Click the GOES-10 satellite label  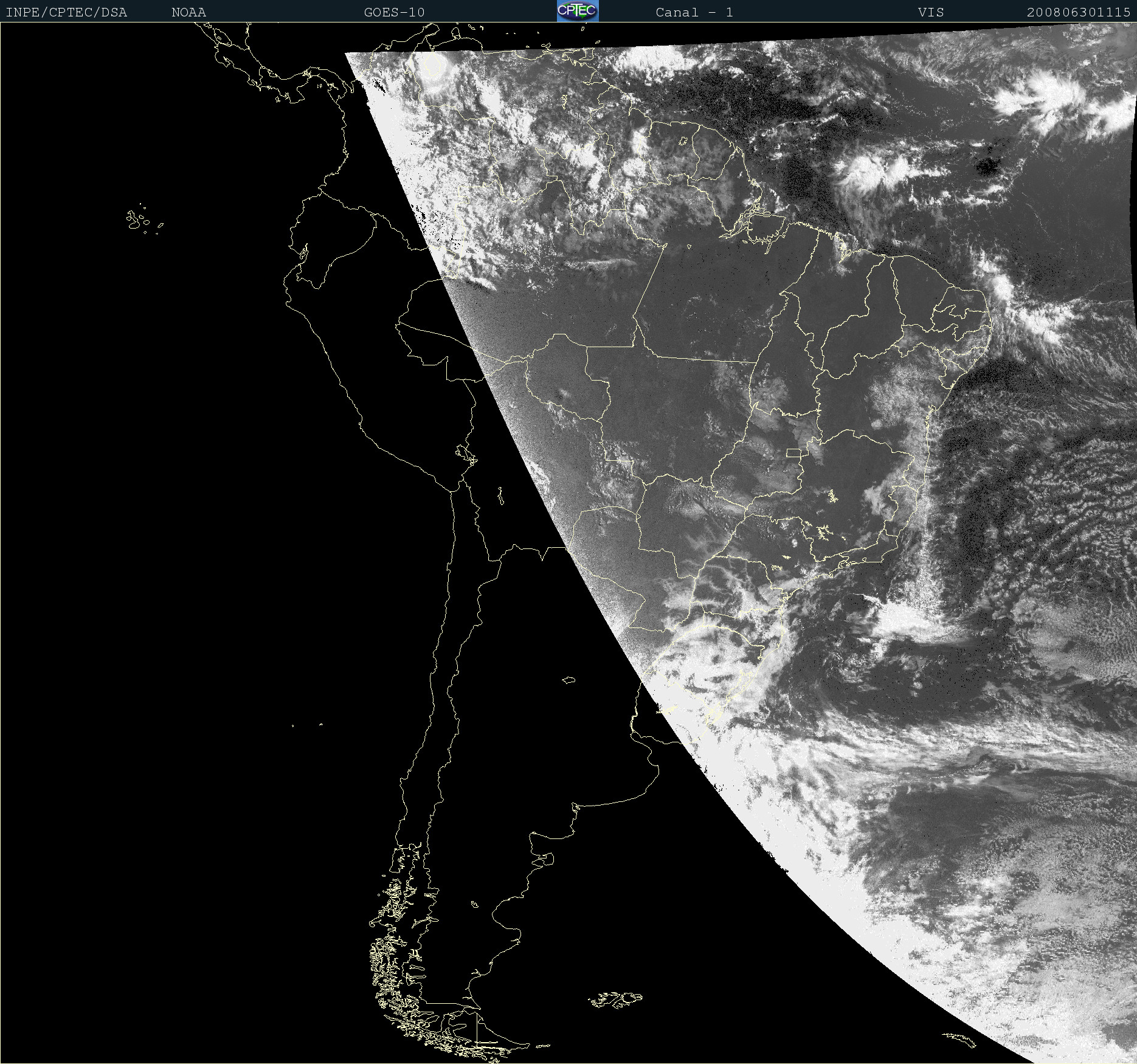click(394, 12)
